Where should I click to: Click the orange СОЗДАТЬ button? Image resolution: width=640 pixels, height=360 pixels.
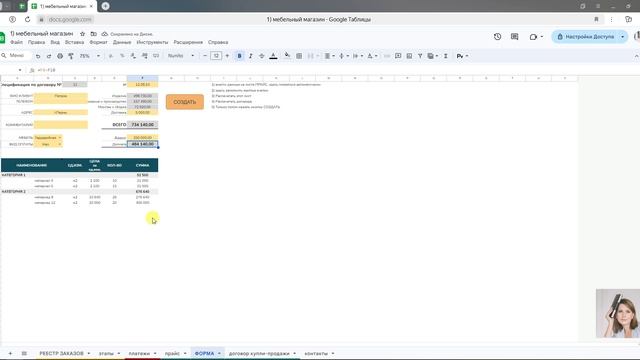[184, 102]
